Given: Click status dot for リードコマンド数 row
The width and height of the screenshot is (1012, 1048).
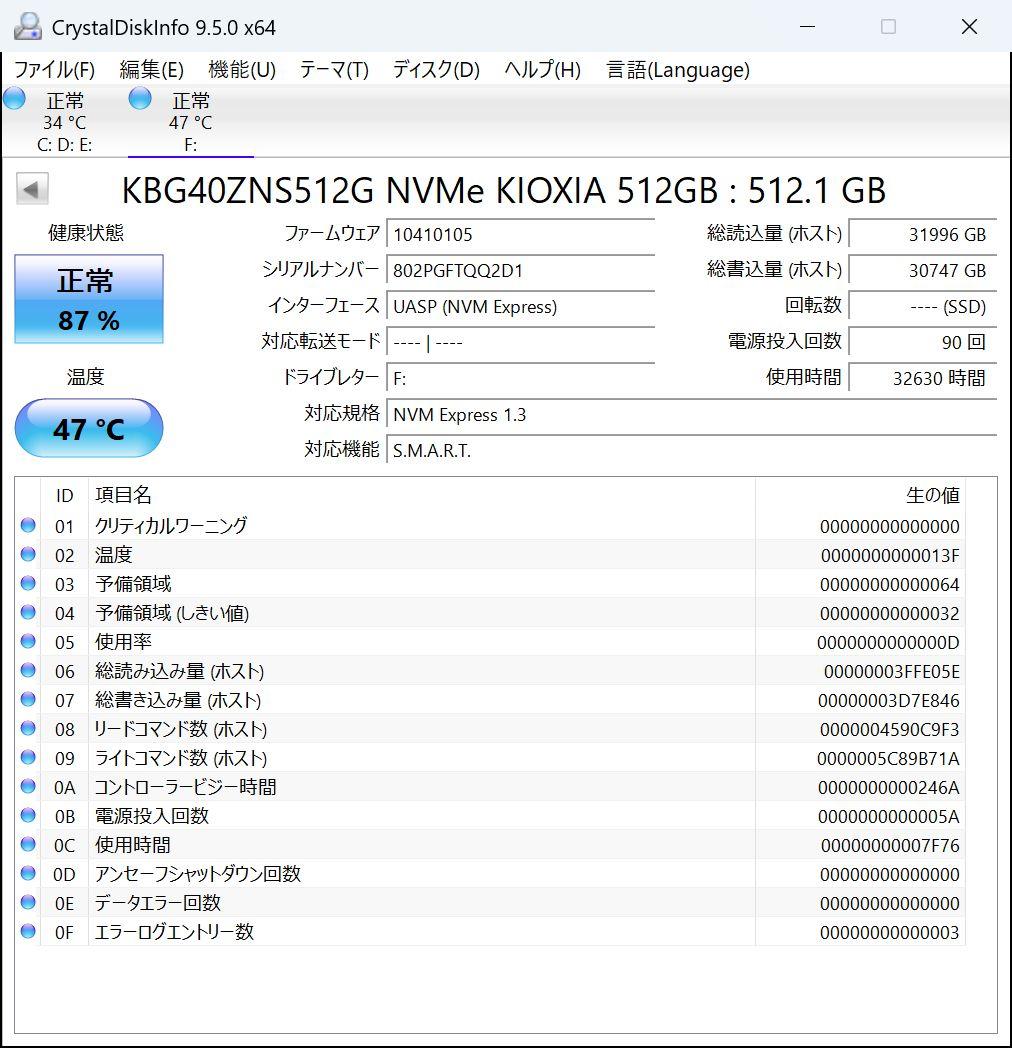Looking at the screenshot, I should point(28,729).
